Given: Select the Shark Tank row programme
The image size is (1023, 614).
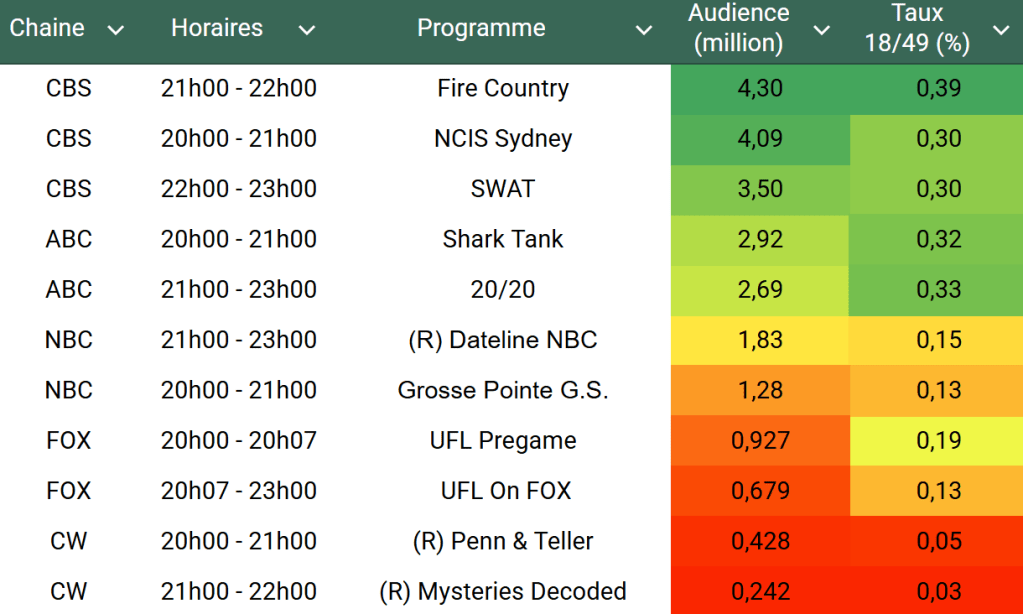Looking at the screenshot, I should tap(503, 239).
